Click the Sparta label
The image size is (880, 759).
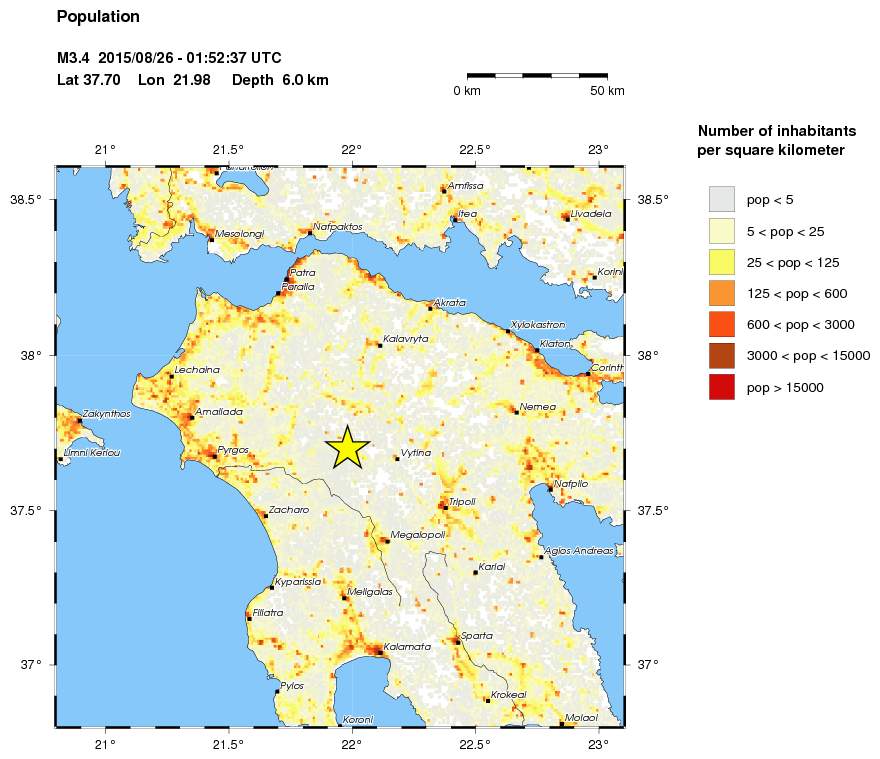pyautogui.click(x=476, y=635)
